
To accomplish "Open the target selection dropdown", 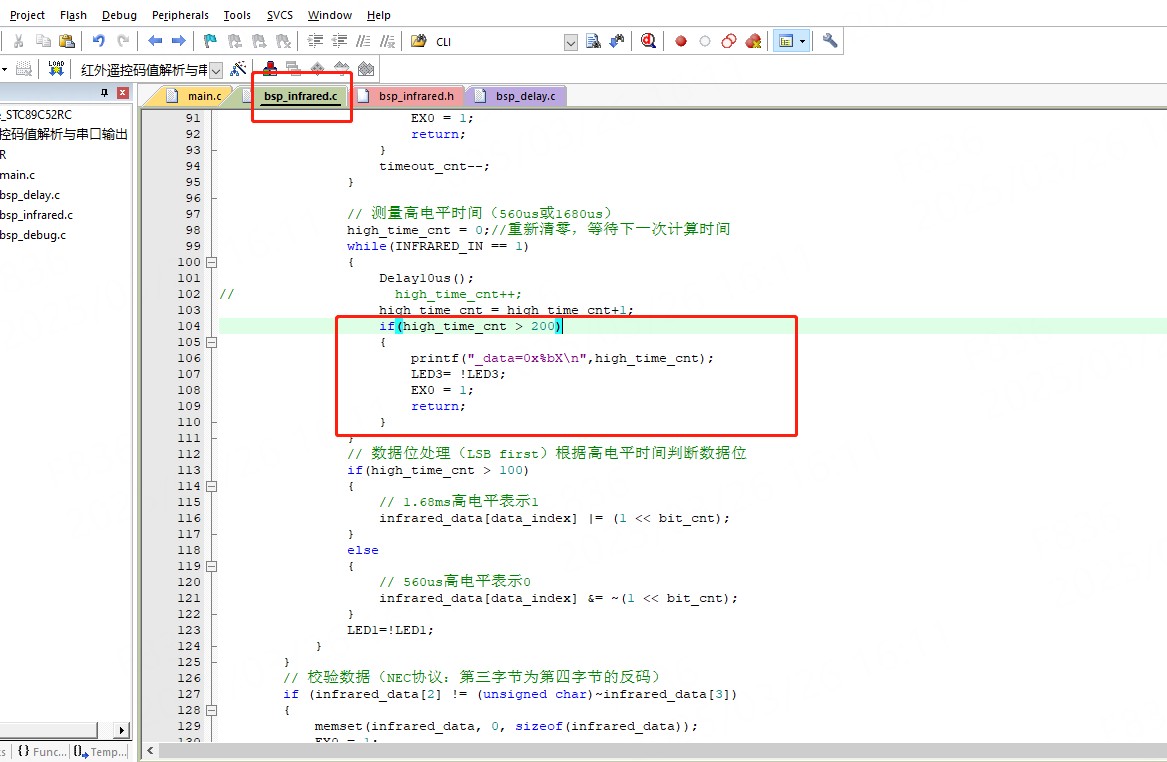I will (216, 71).
